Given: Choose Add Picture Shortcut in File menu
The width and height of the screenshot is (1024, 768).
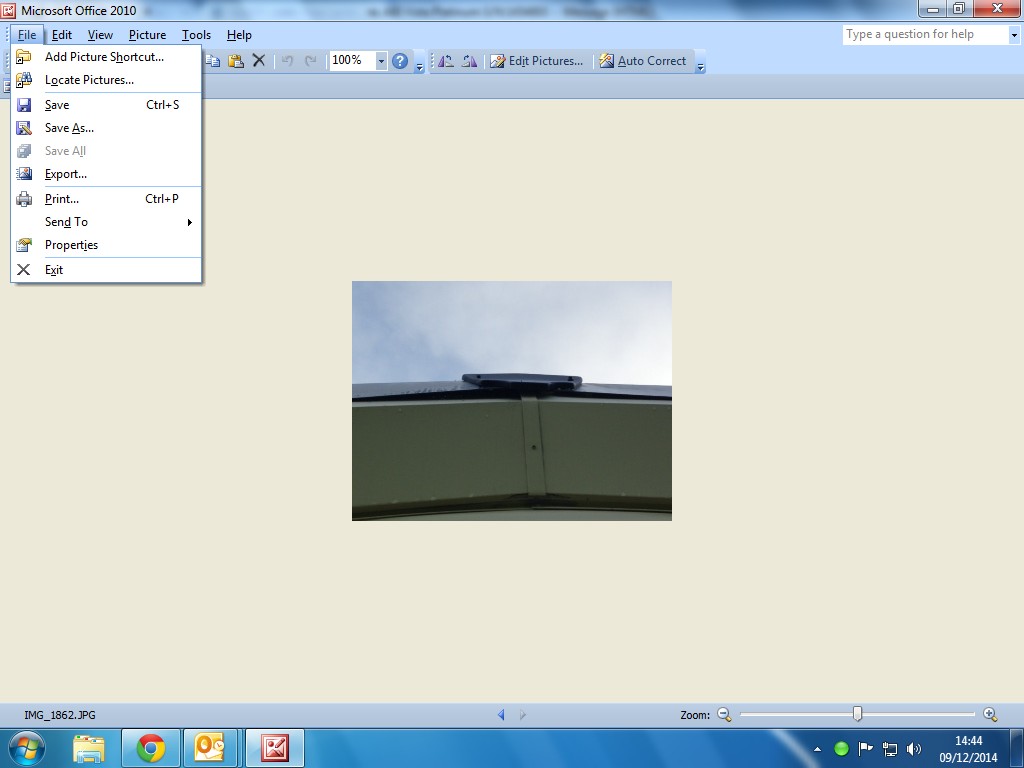Looking at the screenshot, I should 106,57.
